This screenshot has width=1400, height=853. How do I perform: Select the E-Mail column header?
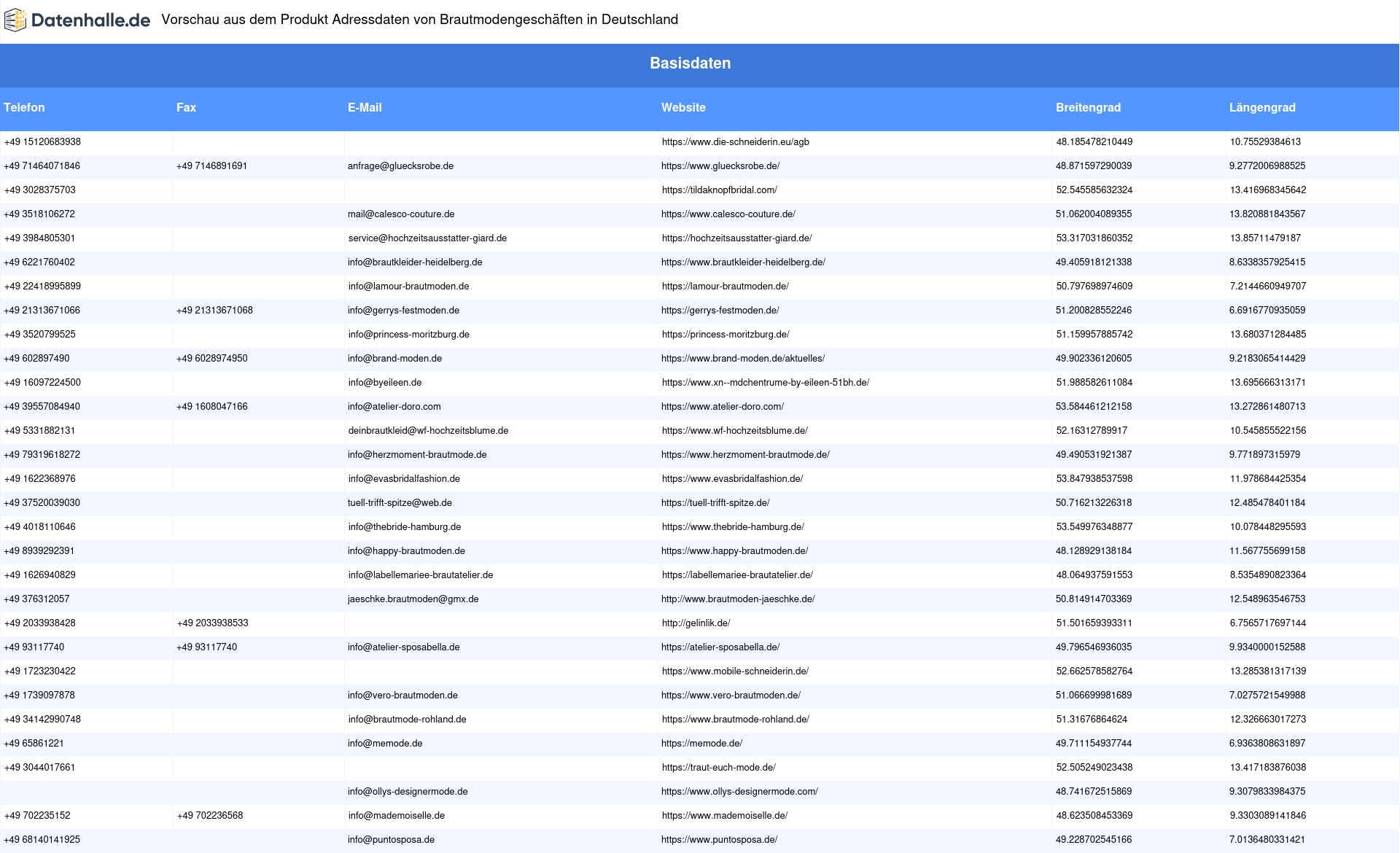click(365, 107)
